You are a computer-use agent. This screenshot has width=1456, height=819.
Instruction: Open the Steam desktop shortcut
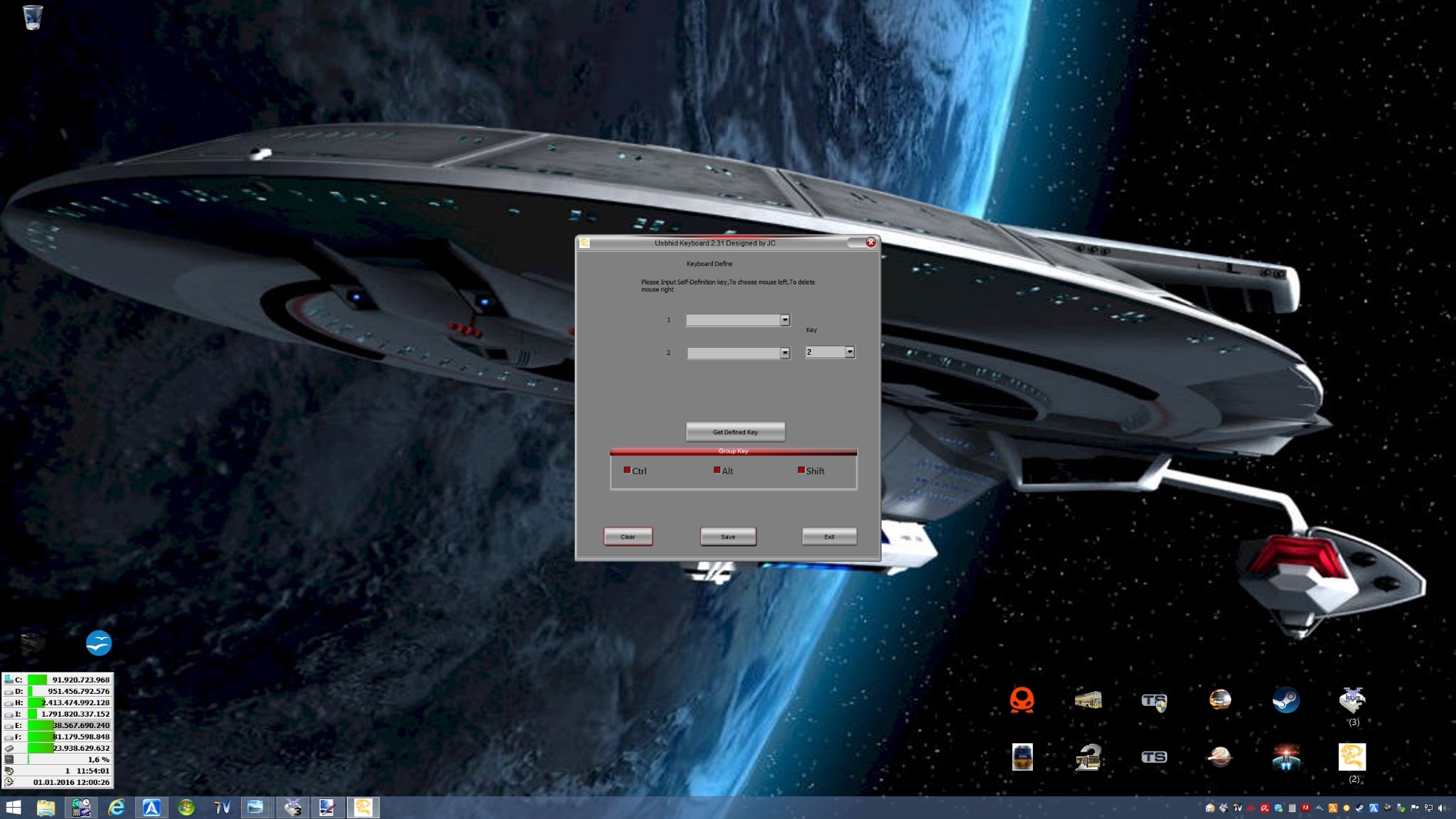1285,700
